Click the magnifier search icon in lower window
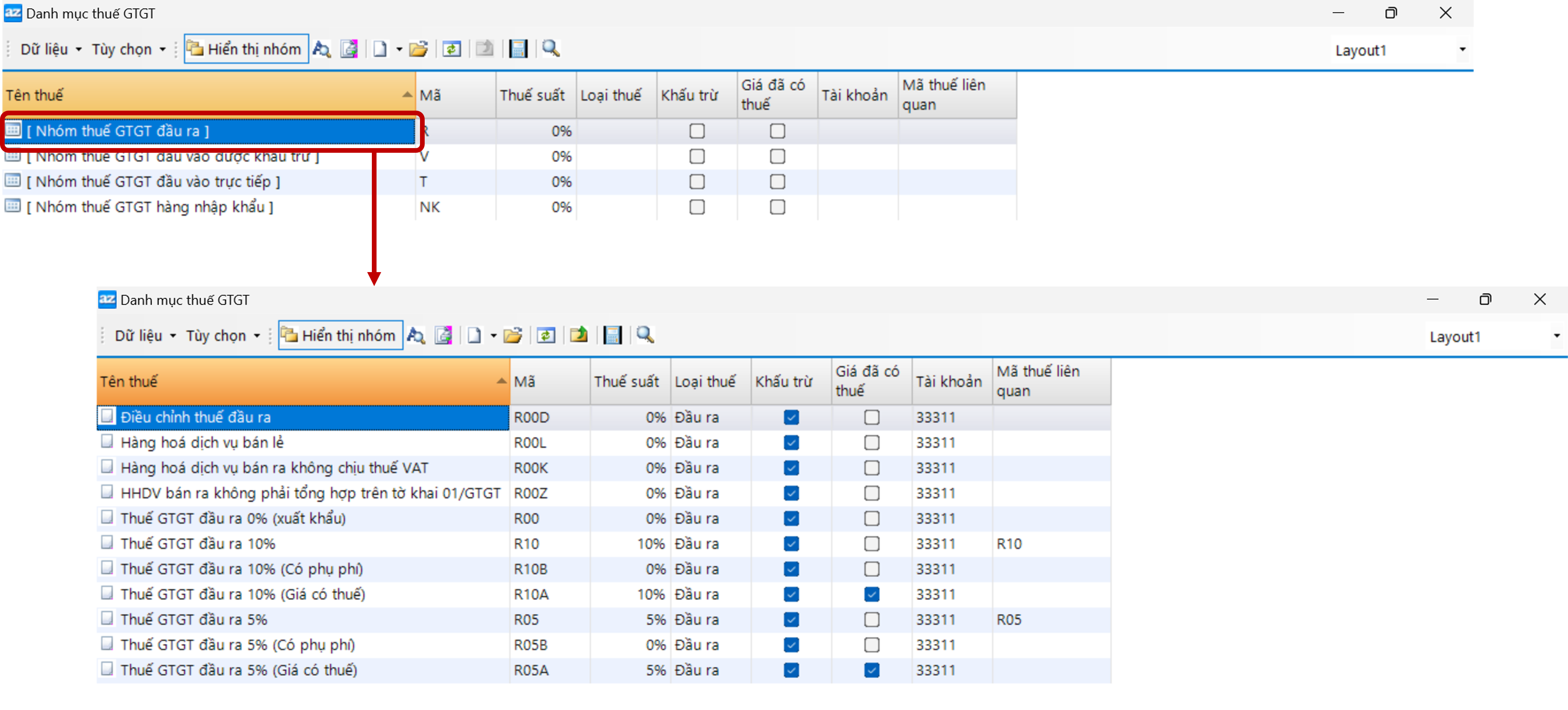Image resolution: width=1568 pixels, height=710 pixels. tap(645, 335)
